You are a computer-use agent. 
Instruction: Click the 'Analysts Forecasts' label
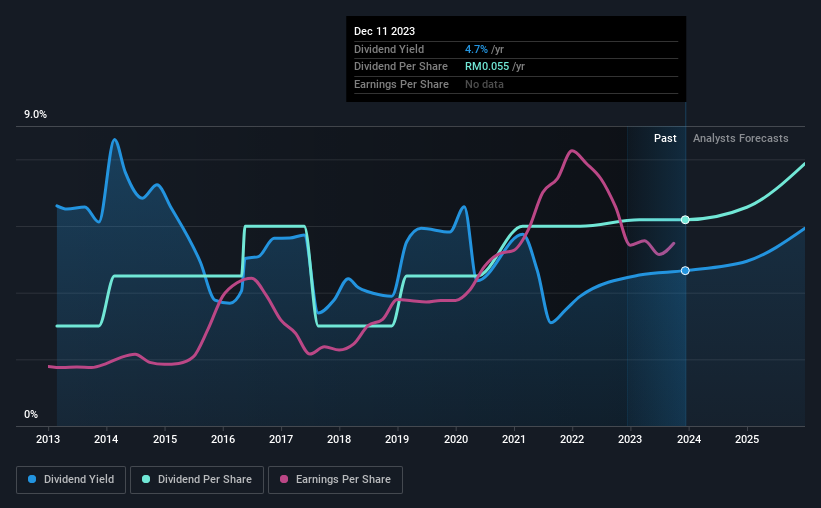click(x=740, y=138)
